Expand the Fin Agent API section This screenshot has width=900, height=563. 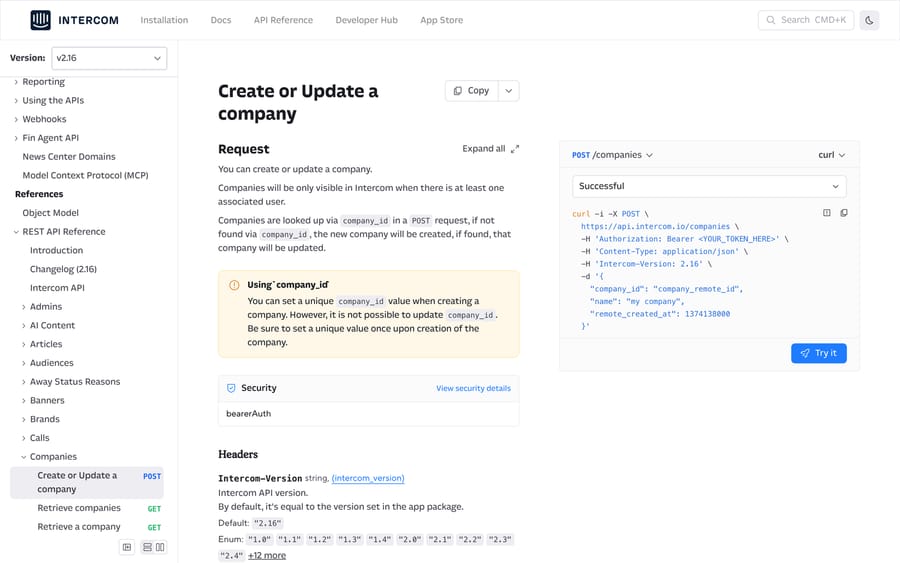pos(16,138)
